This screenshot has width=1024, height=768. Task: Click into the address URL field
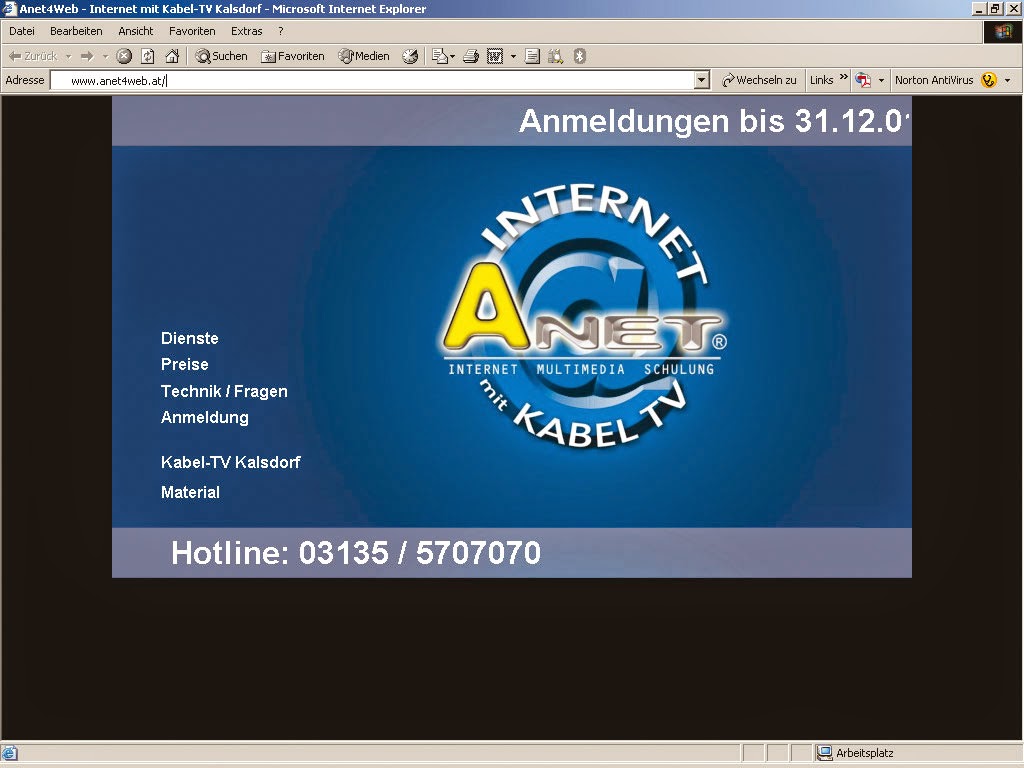[373, 80]
